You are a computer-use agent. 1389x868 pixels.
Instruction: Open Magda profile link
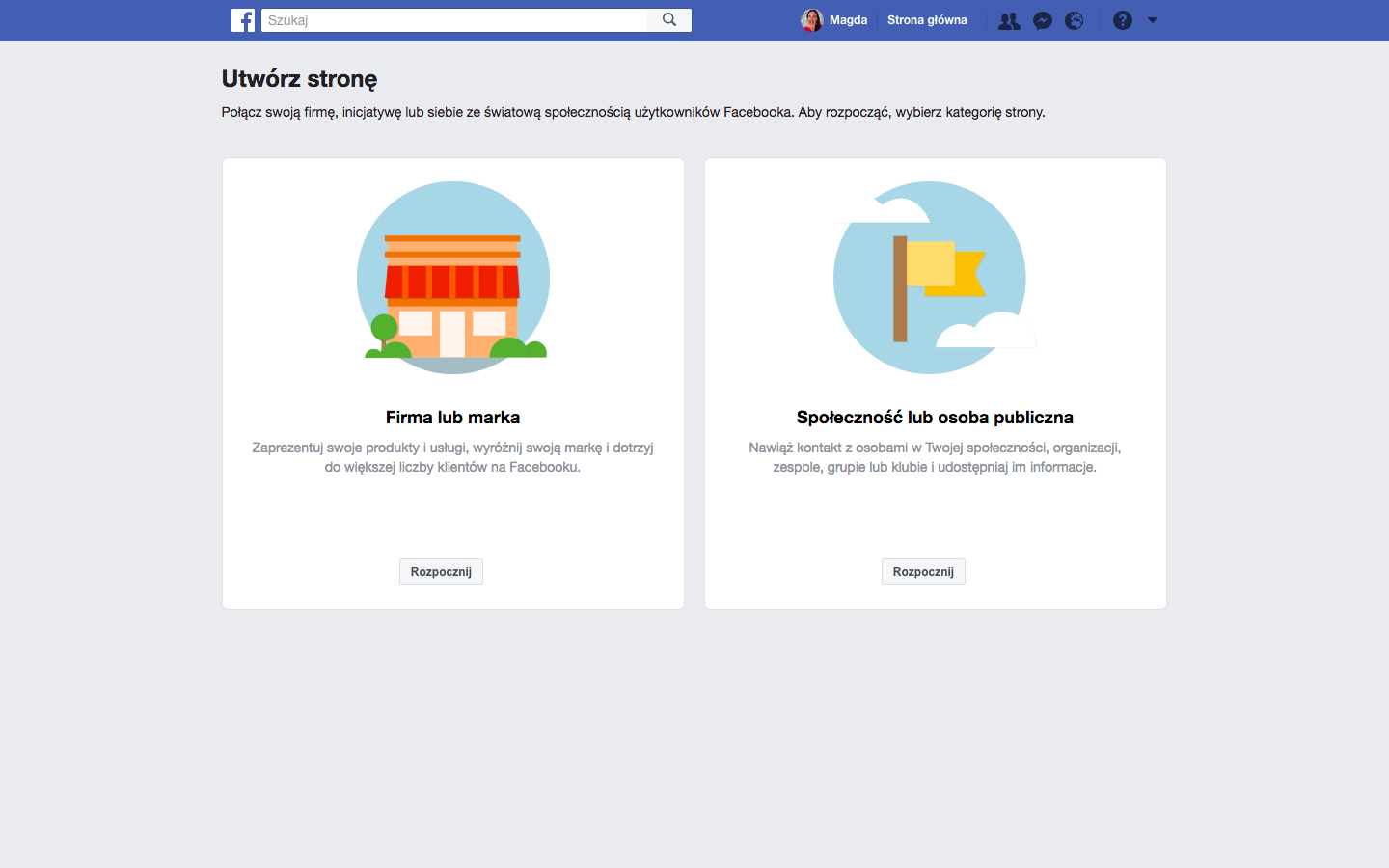pos(848,20)
